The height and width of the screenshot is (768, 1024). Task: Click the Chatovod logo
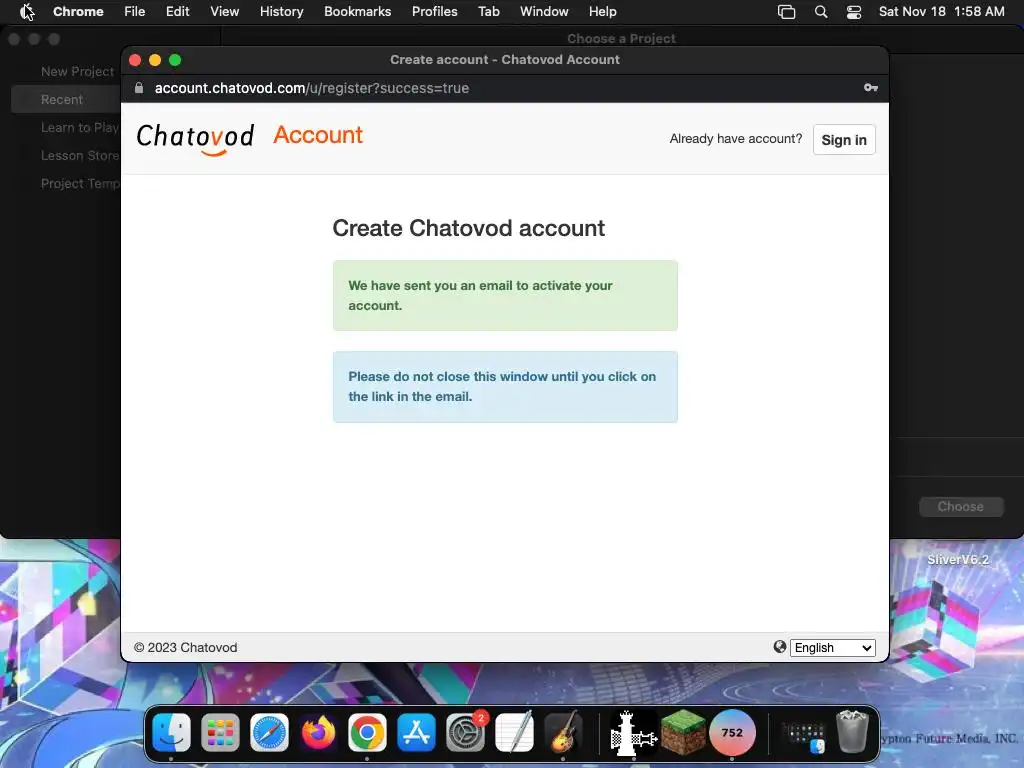click(195, 138)
